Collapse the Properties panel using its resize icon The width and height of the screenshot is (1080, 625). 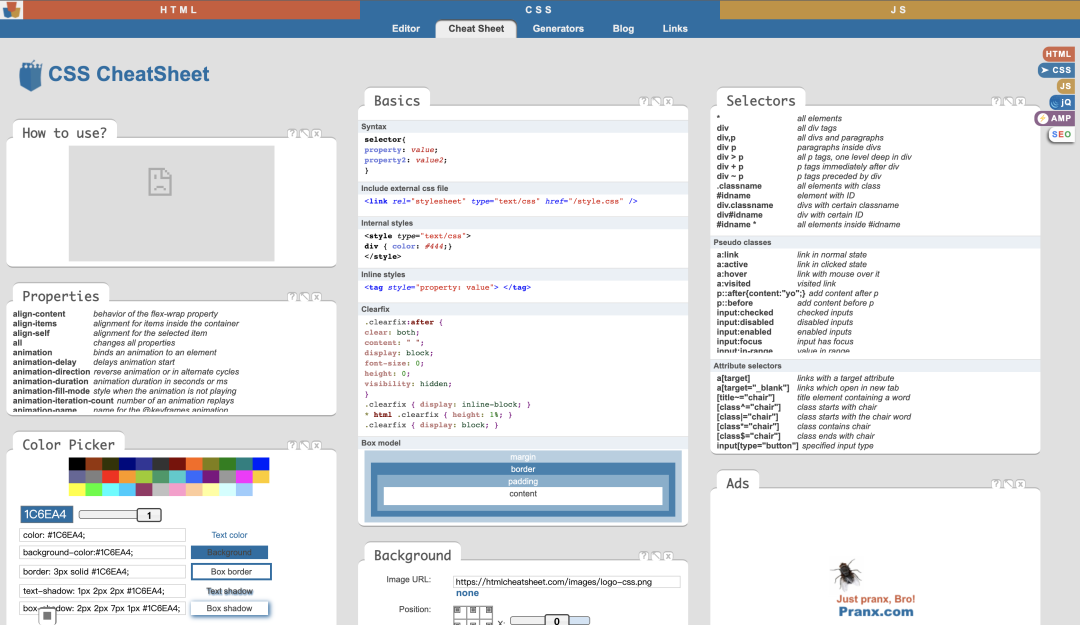coord(304,297)
